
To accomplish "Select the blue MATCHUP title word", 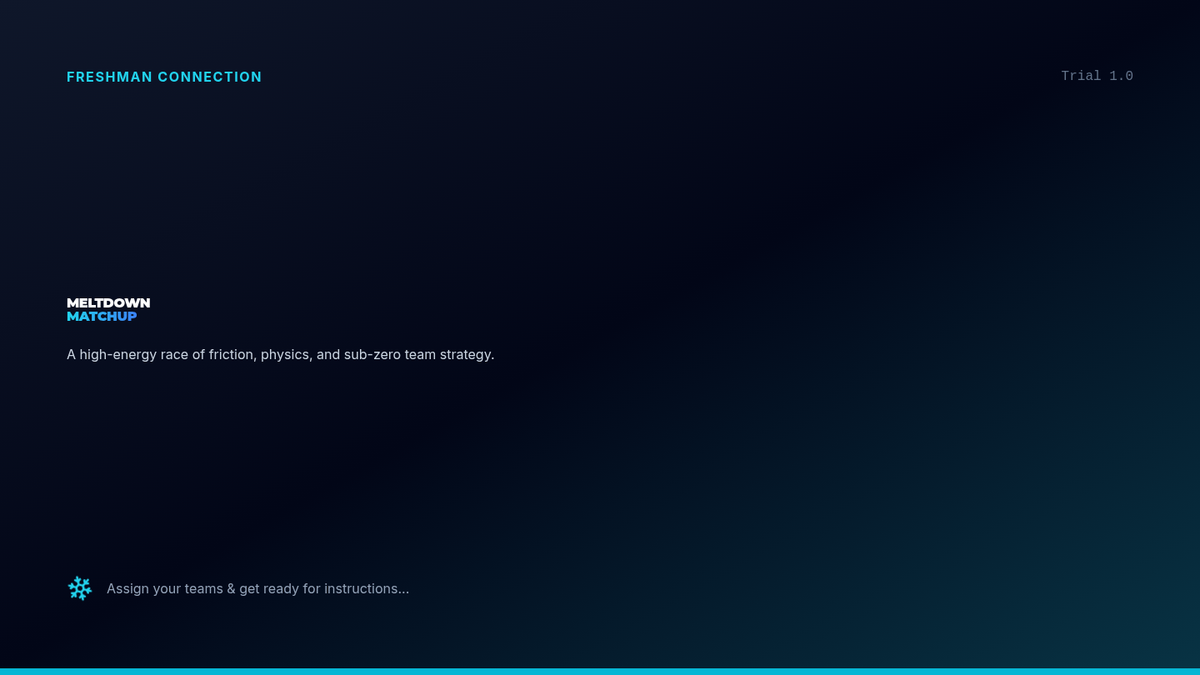I will tap(102, 316).
